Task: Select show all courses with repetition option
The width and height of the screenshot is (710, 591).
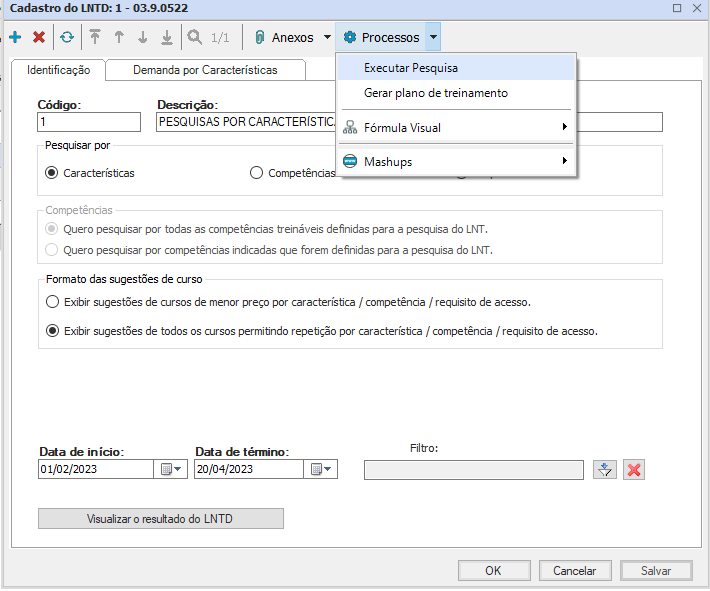Action: point(52,331)
